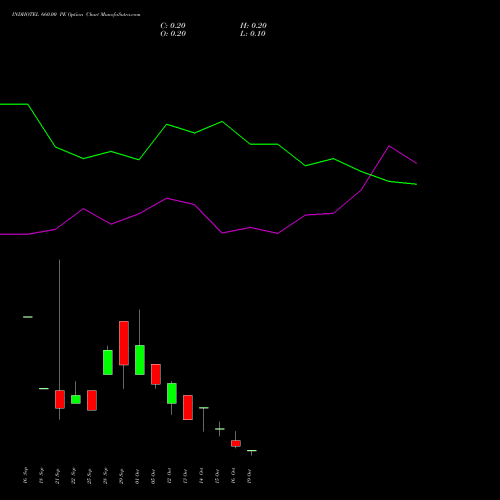Select the open value 'O: 0.20'
Viewport: 500px width, 500px height.
pos(173,34)
